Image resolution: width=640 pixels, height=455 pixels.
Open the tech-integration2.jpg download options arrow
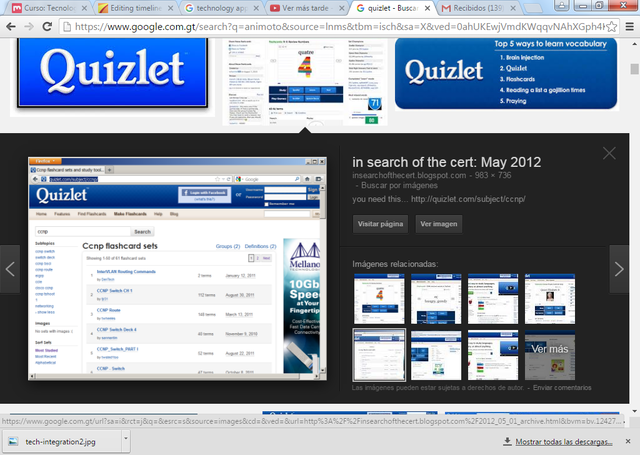point(126,439)
